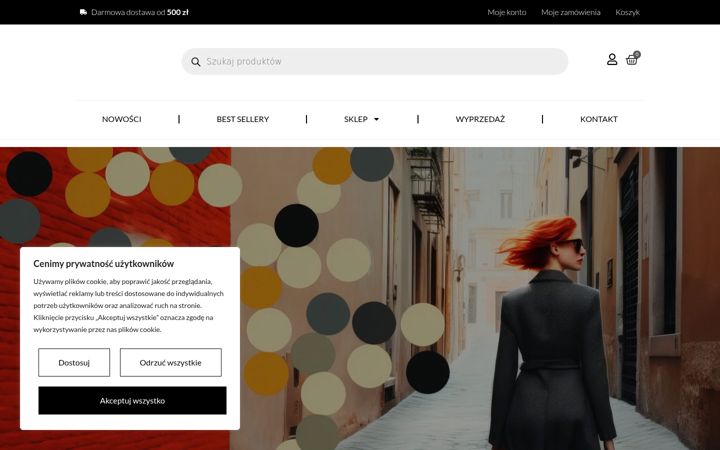Focus the Szukaj produktów search field
The image size is (720, 450).
[375, 62]
